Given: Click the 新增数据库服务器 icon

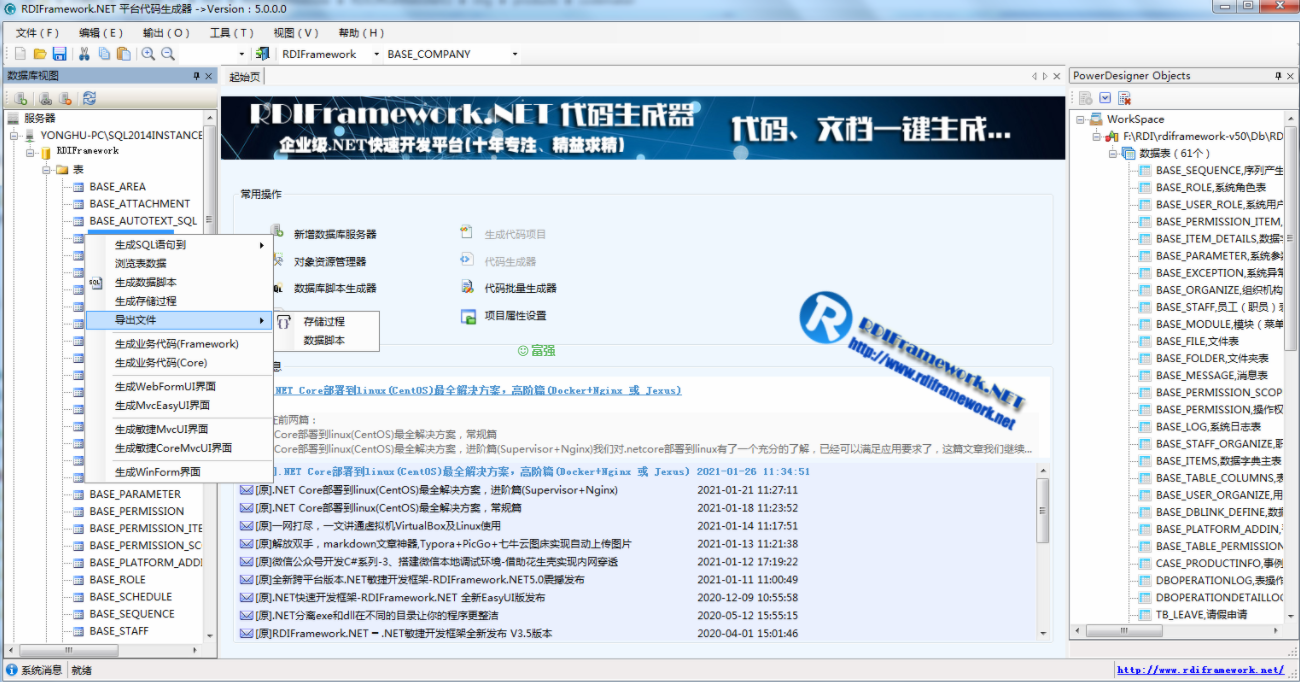Looking at the screenshot, I should coord(277,232).
